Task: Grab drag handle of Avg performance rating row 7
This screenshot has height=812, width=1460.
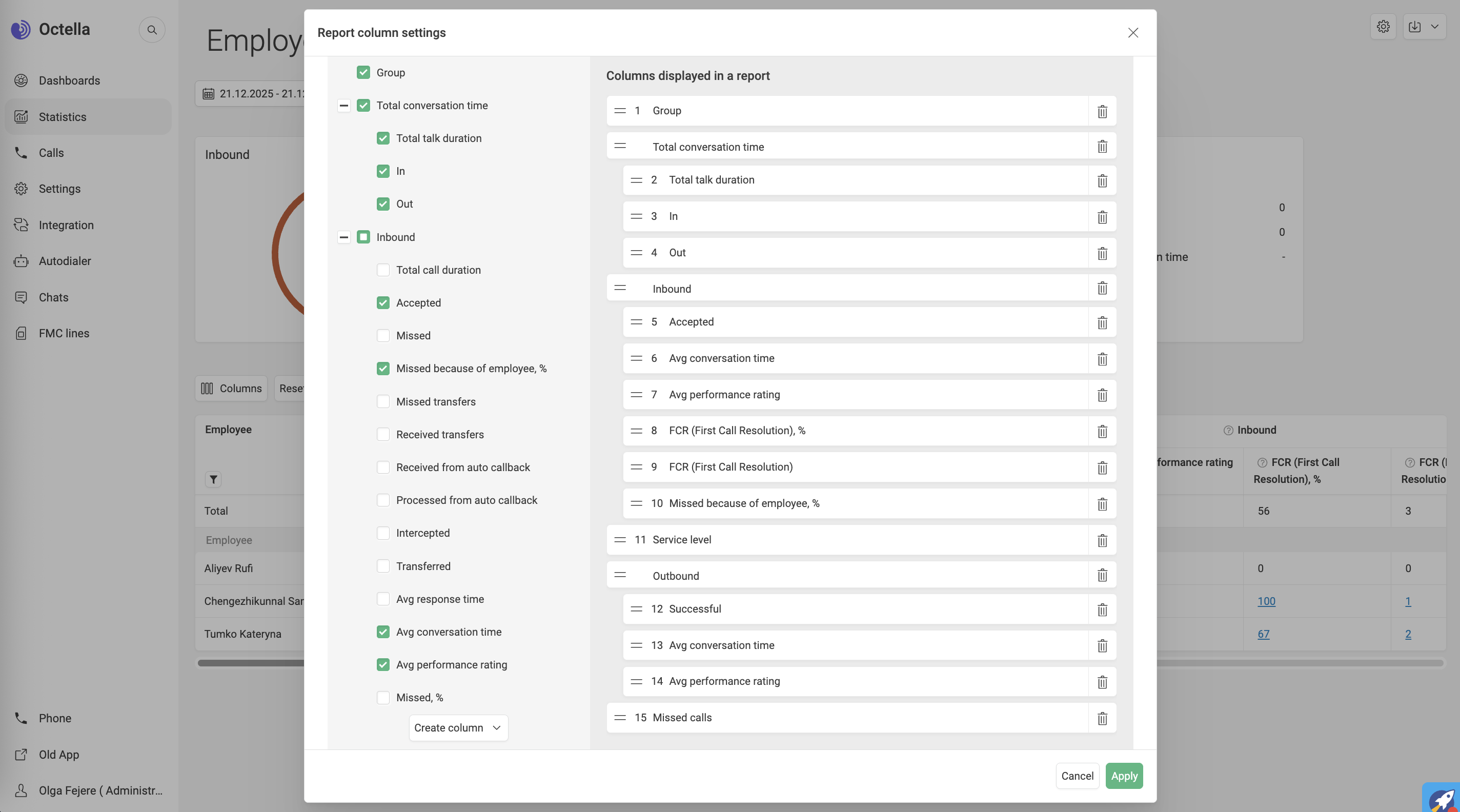Action: point(636,394)
